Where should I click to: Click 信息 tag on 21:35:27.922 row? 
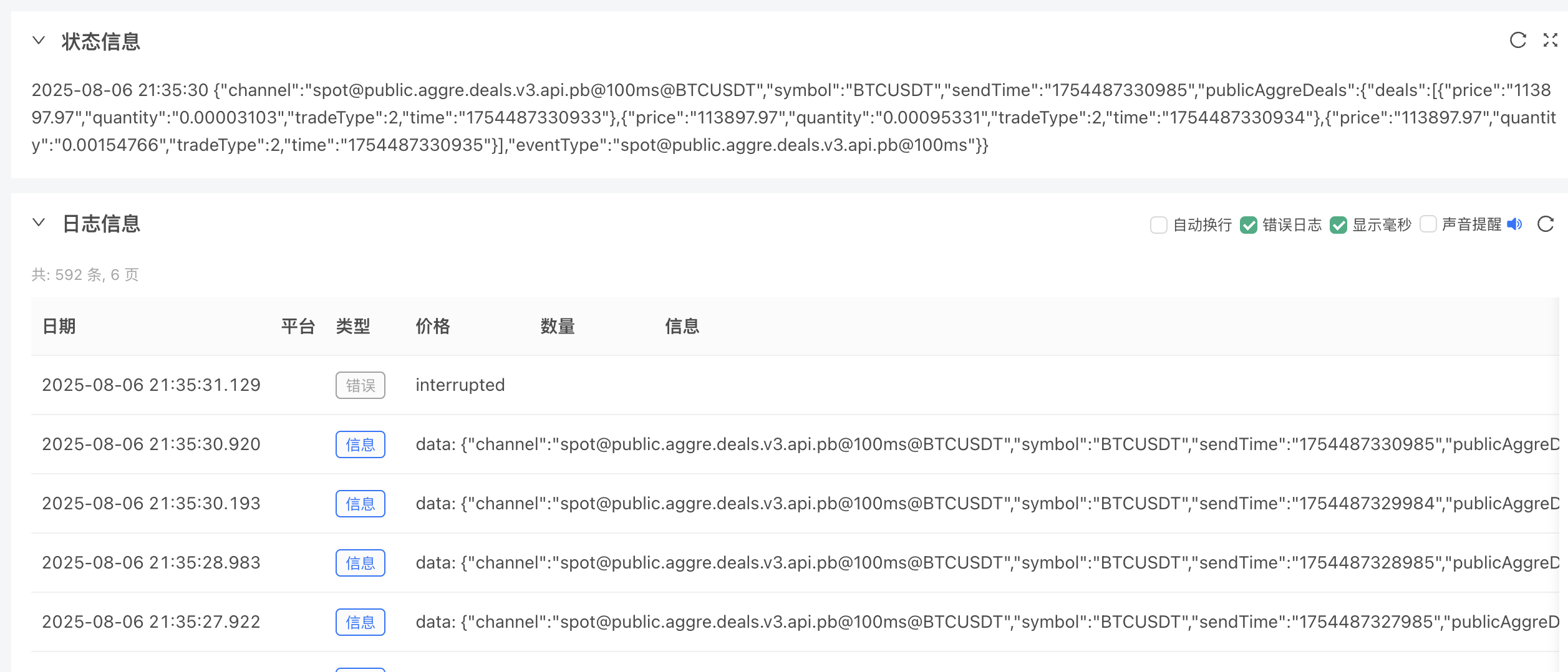360,622
